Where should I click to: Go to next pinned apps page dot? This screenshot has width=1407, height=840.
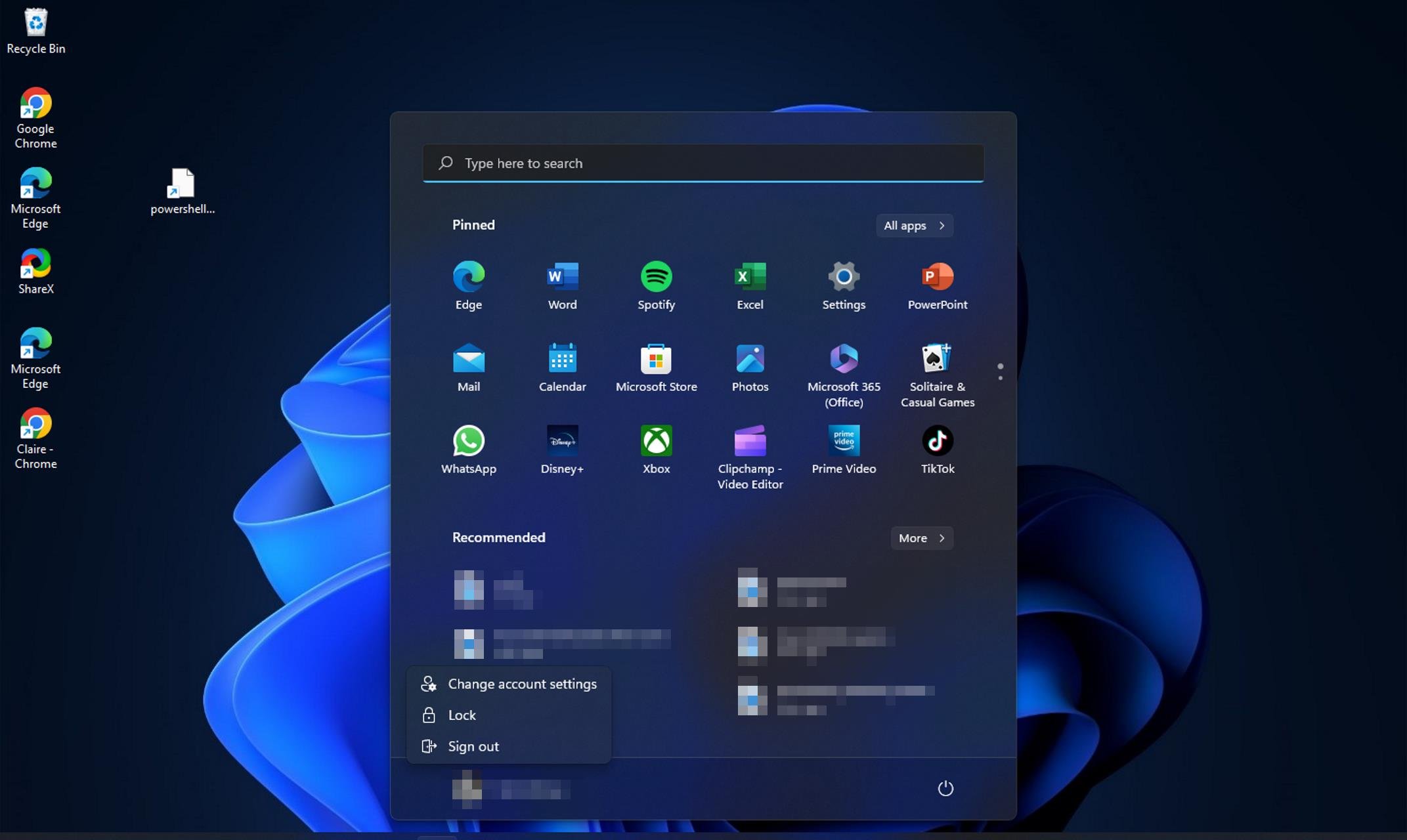pyautogui.click(x=1000, y=378)
